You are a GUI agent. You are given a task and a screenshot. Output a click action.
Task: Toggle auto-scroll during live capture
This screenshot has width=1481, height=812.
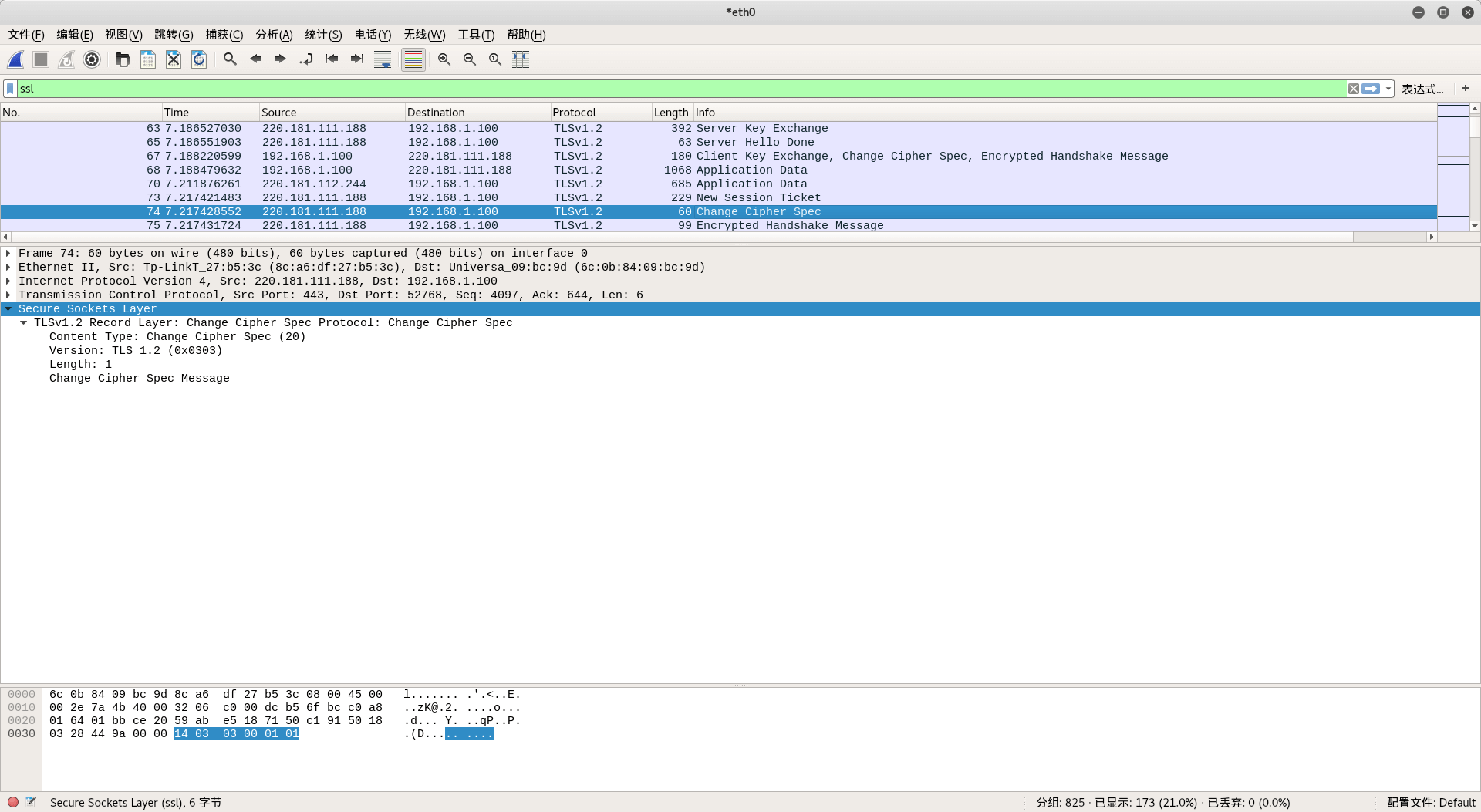tap(383, 59)
